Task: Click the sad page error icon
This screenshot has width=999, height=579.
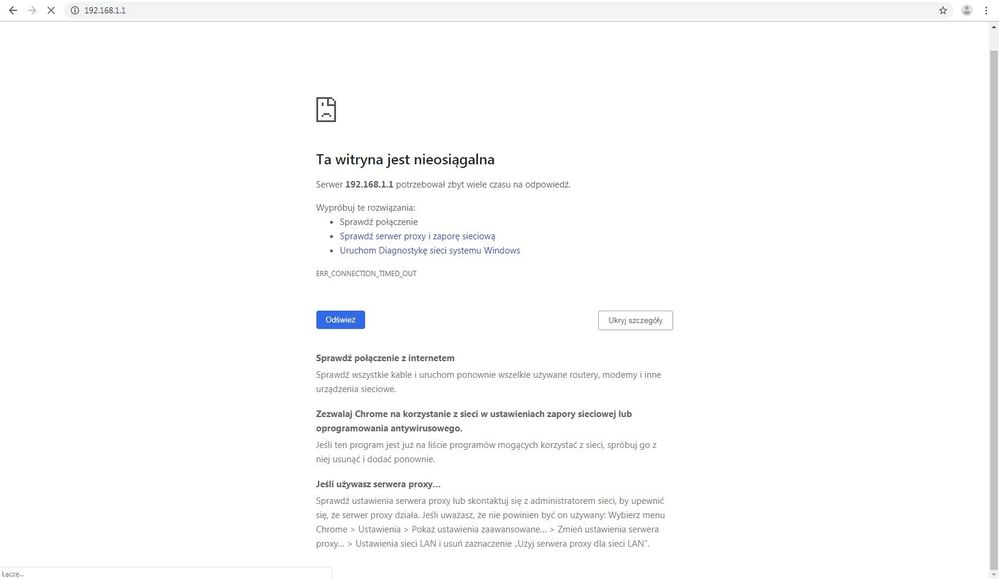Action: pos(326,109)
